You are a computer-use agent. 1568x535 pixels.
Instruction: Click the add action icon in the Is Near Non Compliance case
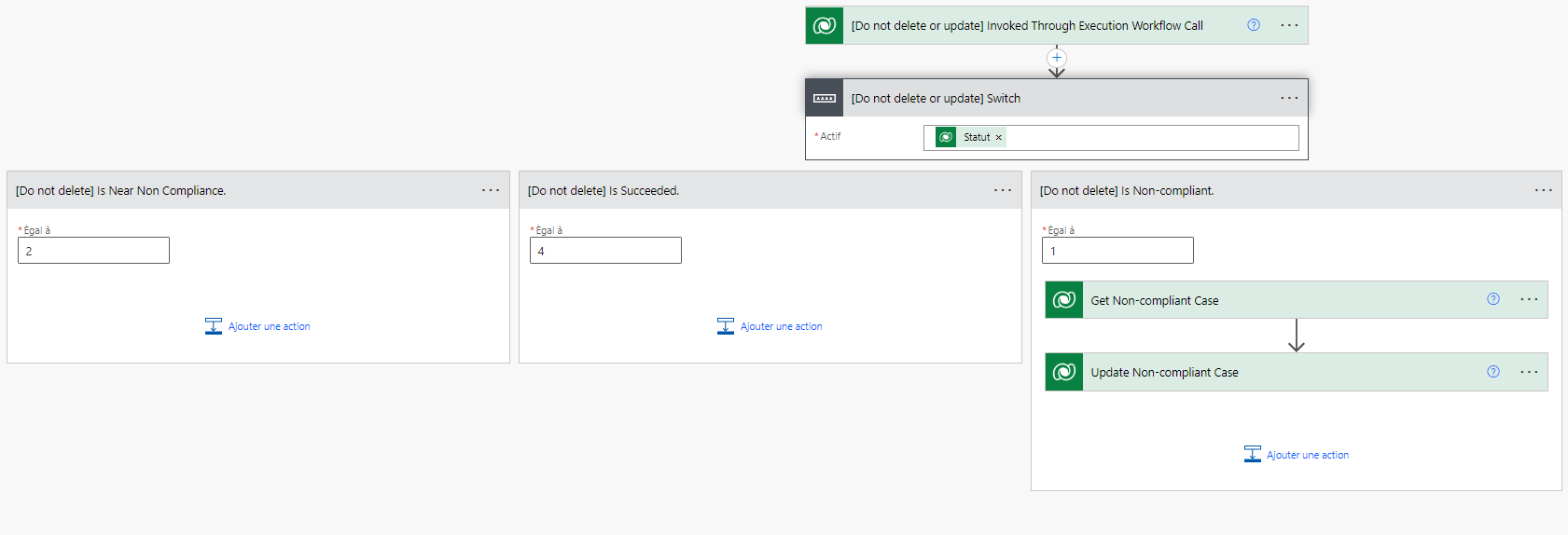[x=214, y=326]
